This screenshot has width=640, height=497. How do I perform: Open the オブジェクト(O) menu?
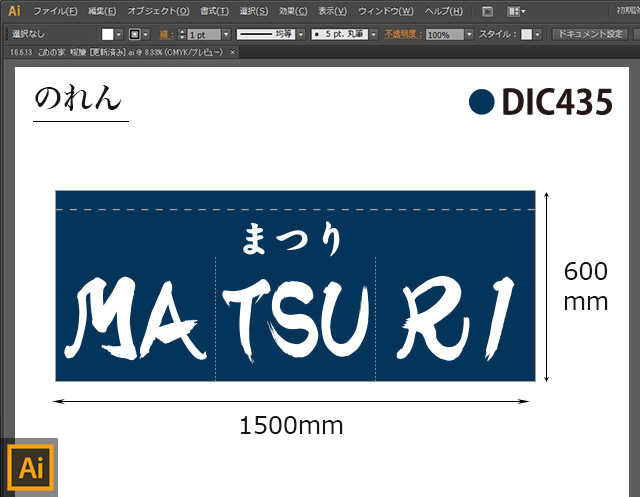tap(158, 12)
